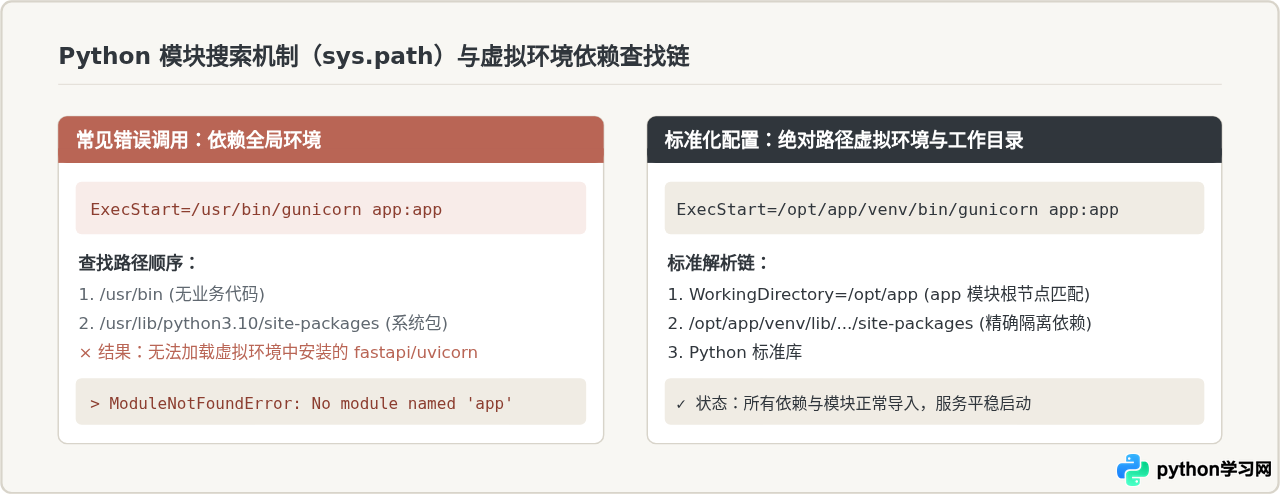
Task: Click the Python logo icon
Action: tap(1133, 469)
